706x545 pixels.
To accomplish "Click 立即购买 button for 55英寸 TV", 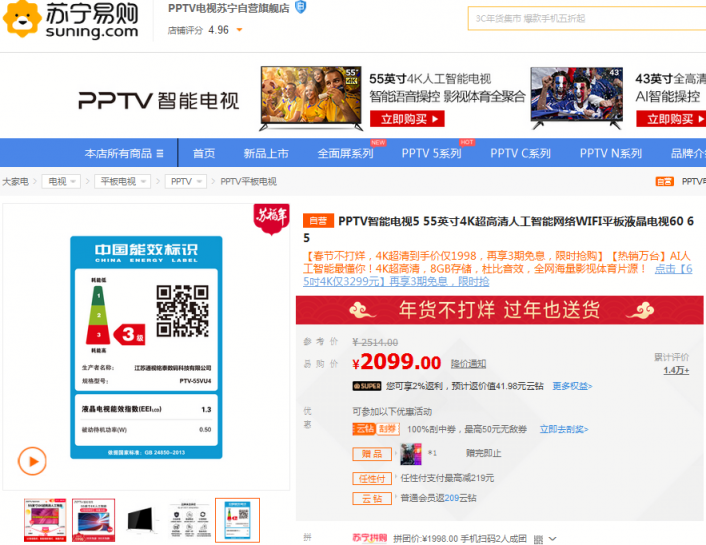I will (x=407, y=119).
